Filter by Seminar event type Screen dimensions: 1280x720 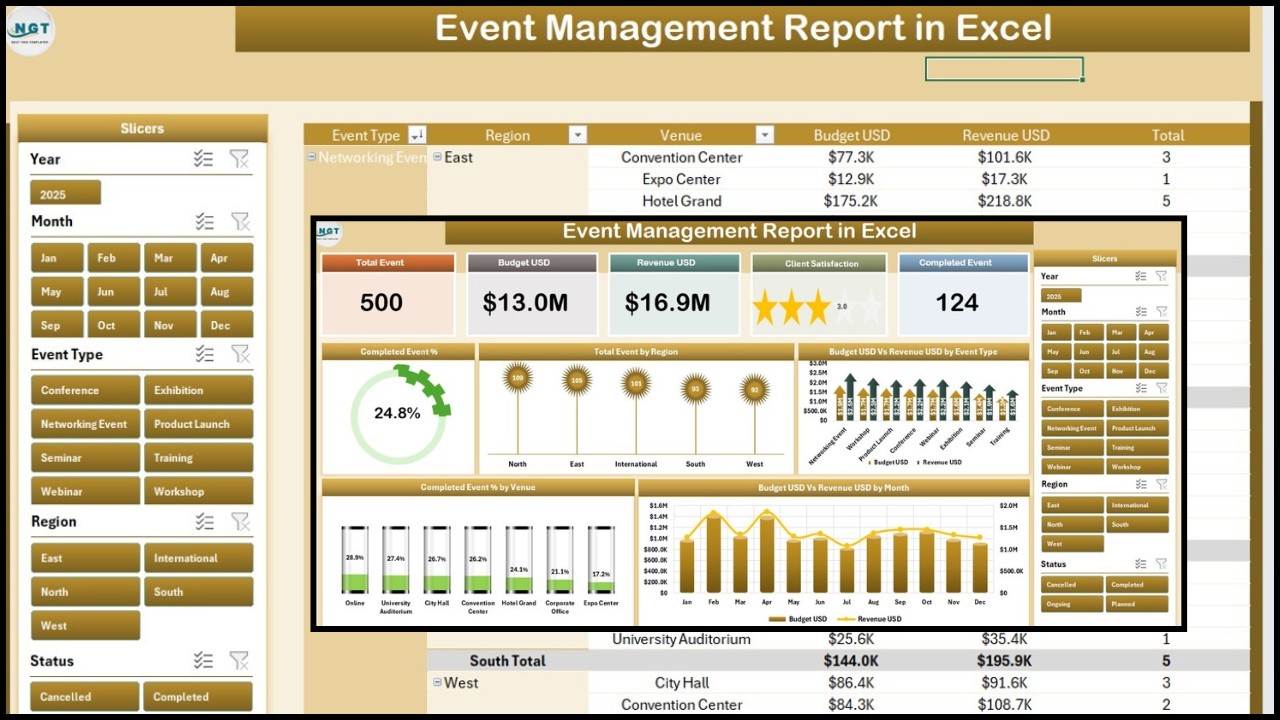pyautogui.click(x=85, y=458)
